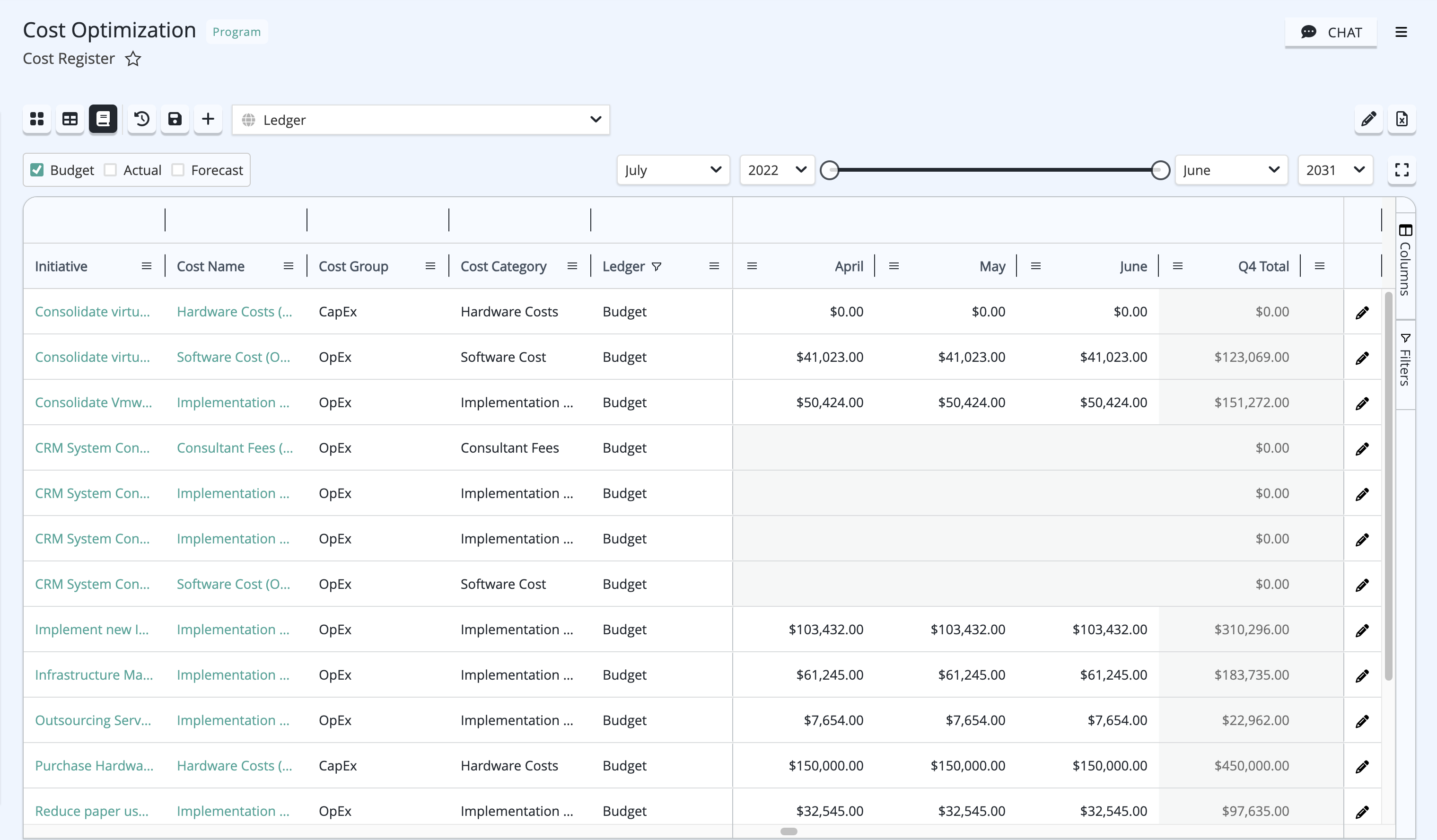
Task: Open menu icon left of April column
Action: pos(752,266)
